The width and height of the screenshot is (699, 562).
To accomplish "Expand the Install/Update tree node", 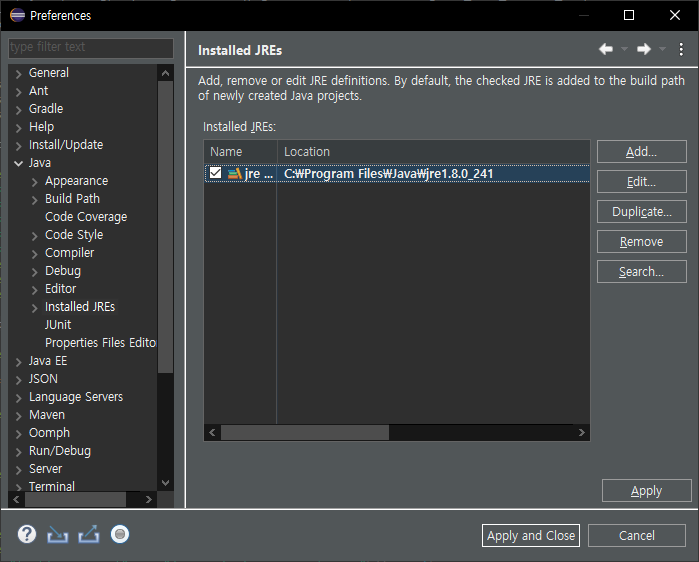I will [18, 146].
